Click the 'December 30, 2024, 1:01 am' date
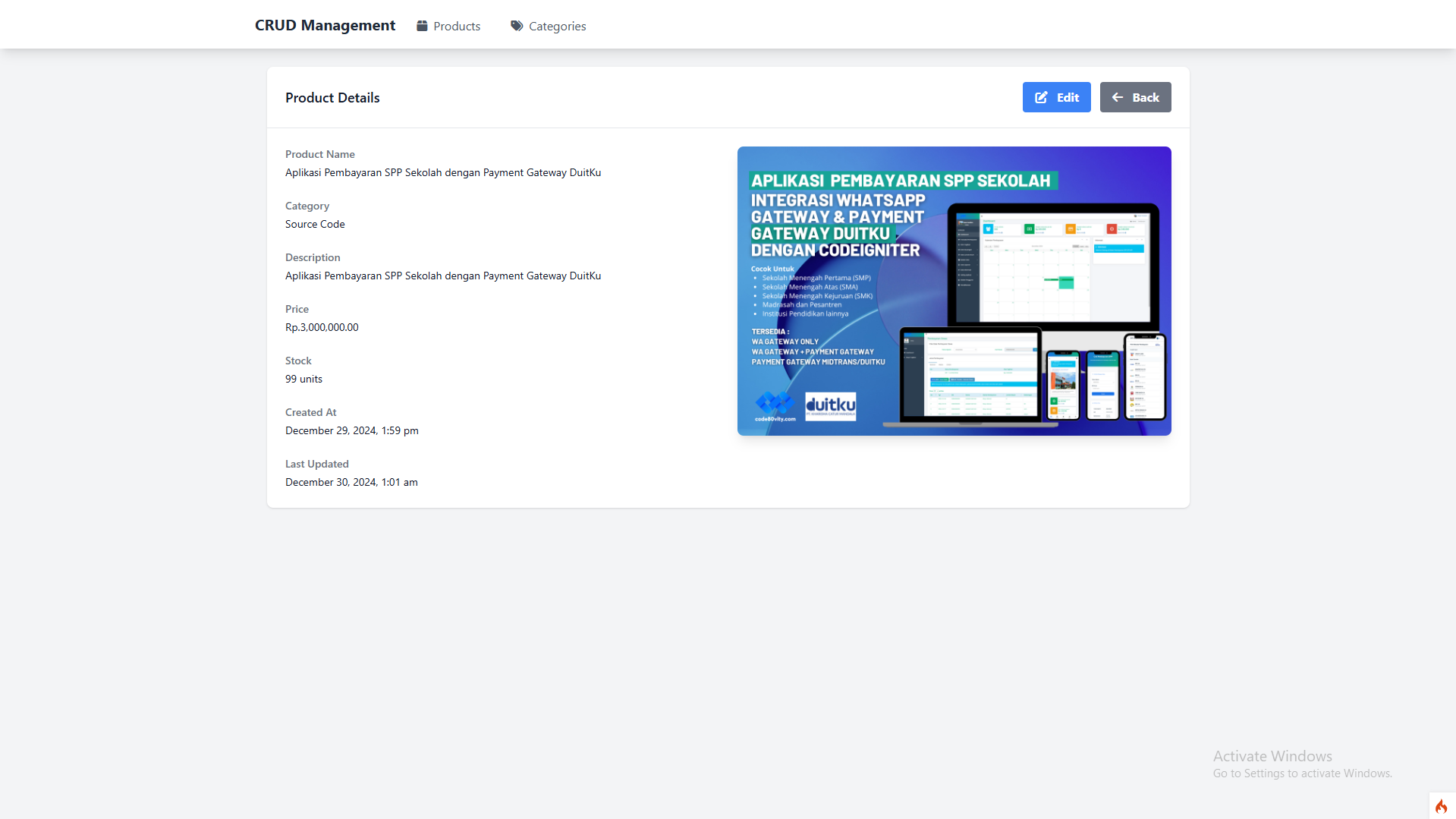Screen dimensions: 1456x819 (x=351, y=482)
